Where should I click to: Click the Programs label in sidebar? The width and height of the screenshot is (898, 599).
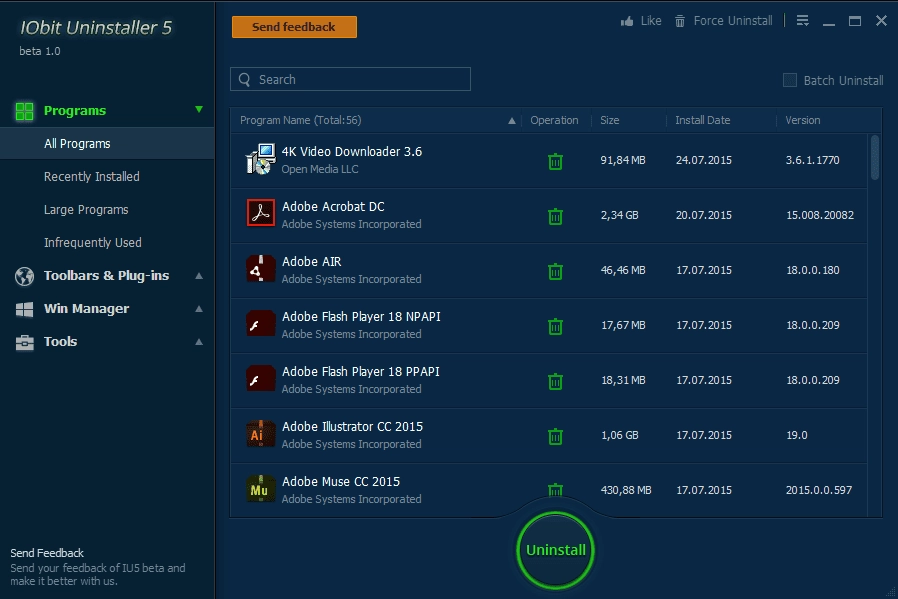pyautogui.click(x=74, y=111)
